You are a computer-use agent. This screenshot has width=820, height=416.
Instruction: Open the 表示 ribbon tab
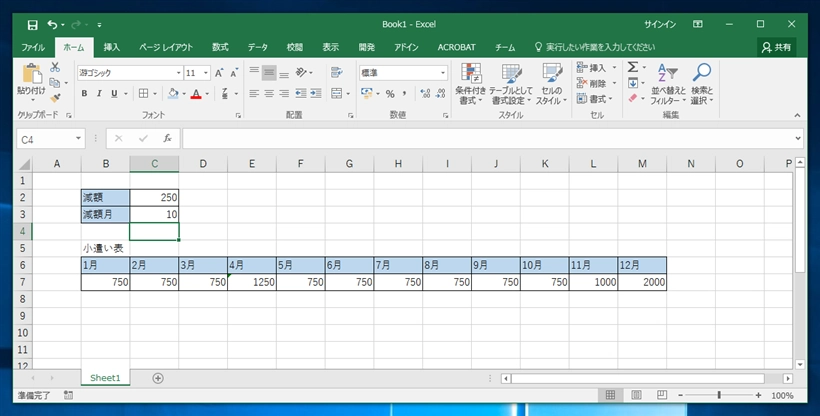[331, 47]
